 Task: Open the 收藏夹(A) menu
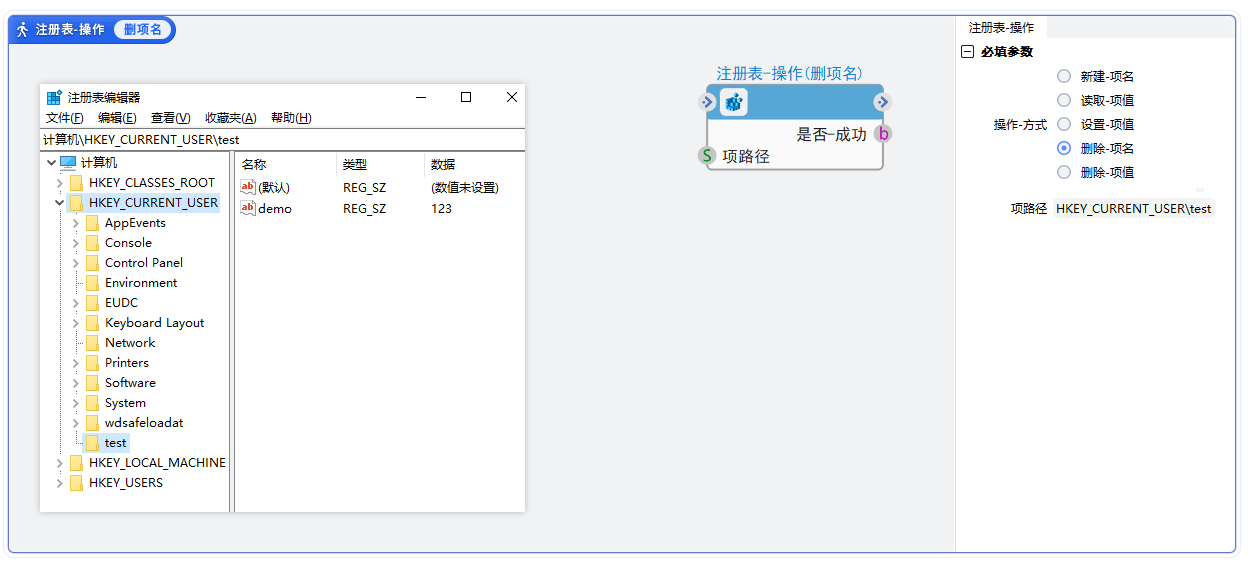coord(230,118)
